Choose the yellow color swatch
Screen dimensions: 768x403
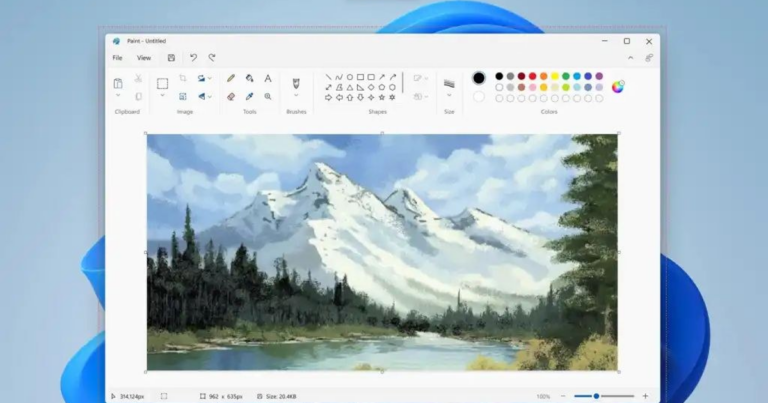[x=554, y=76]
